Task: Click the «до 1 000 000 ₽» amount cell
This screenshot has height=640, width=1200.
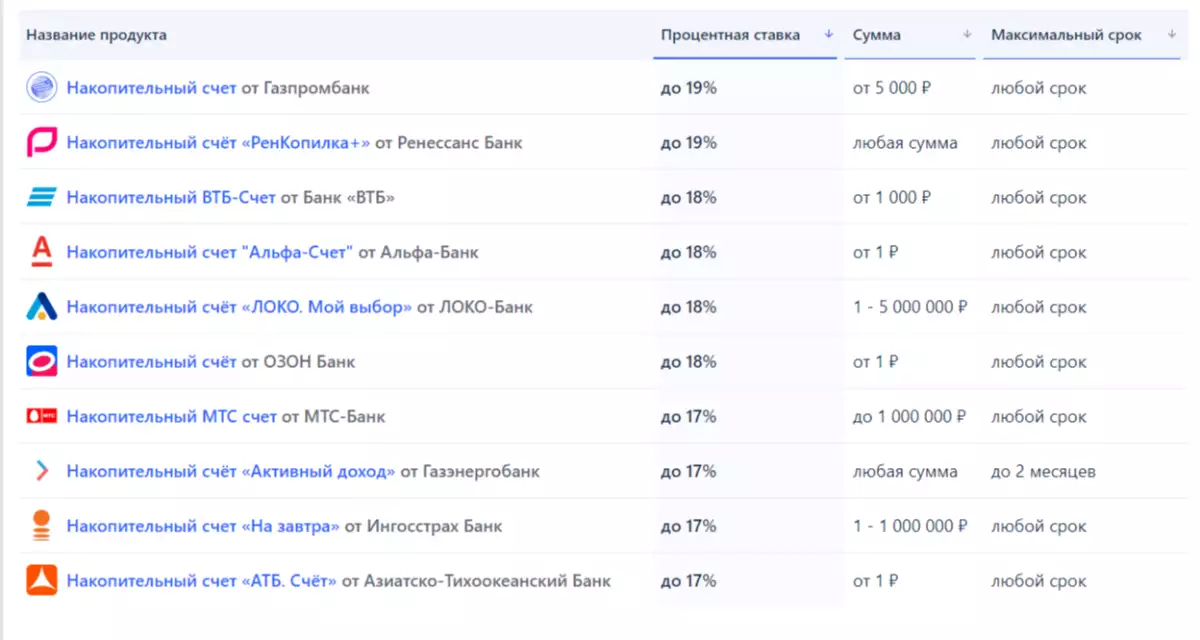Action: coord(910,417)
